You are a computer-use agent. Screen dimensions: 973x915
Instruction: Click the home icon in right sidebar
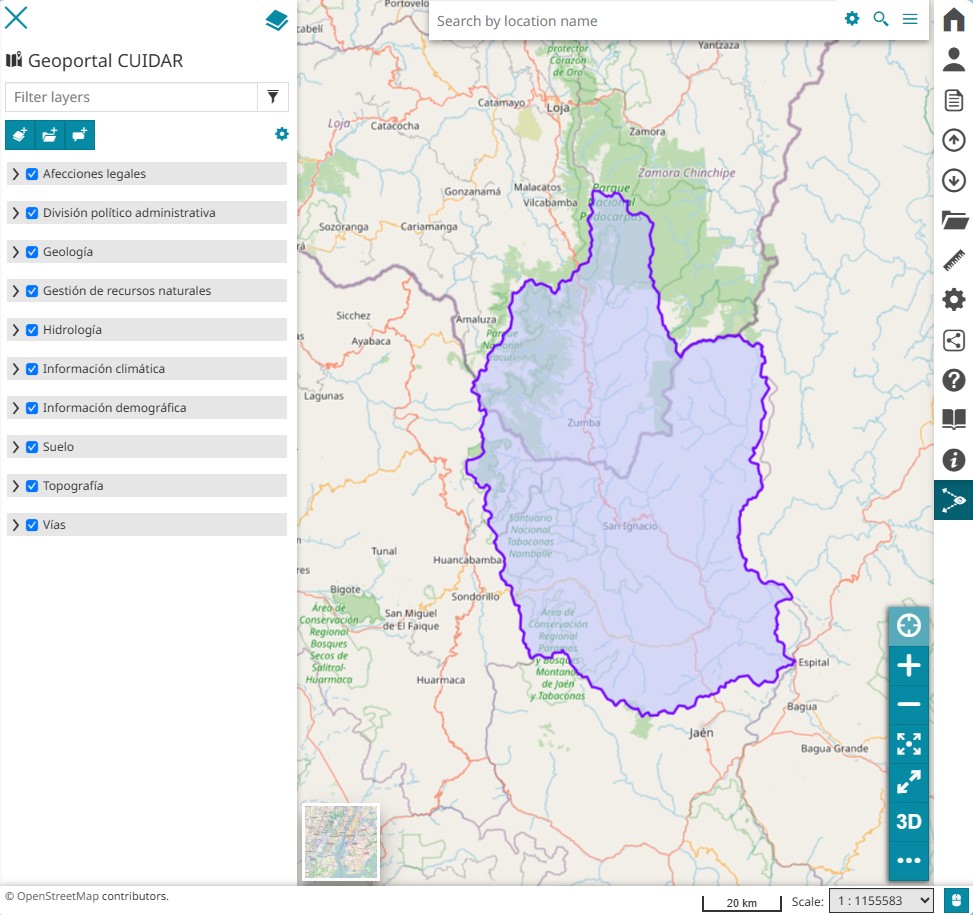pyautogui.click(x=953, y=20)
